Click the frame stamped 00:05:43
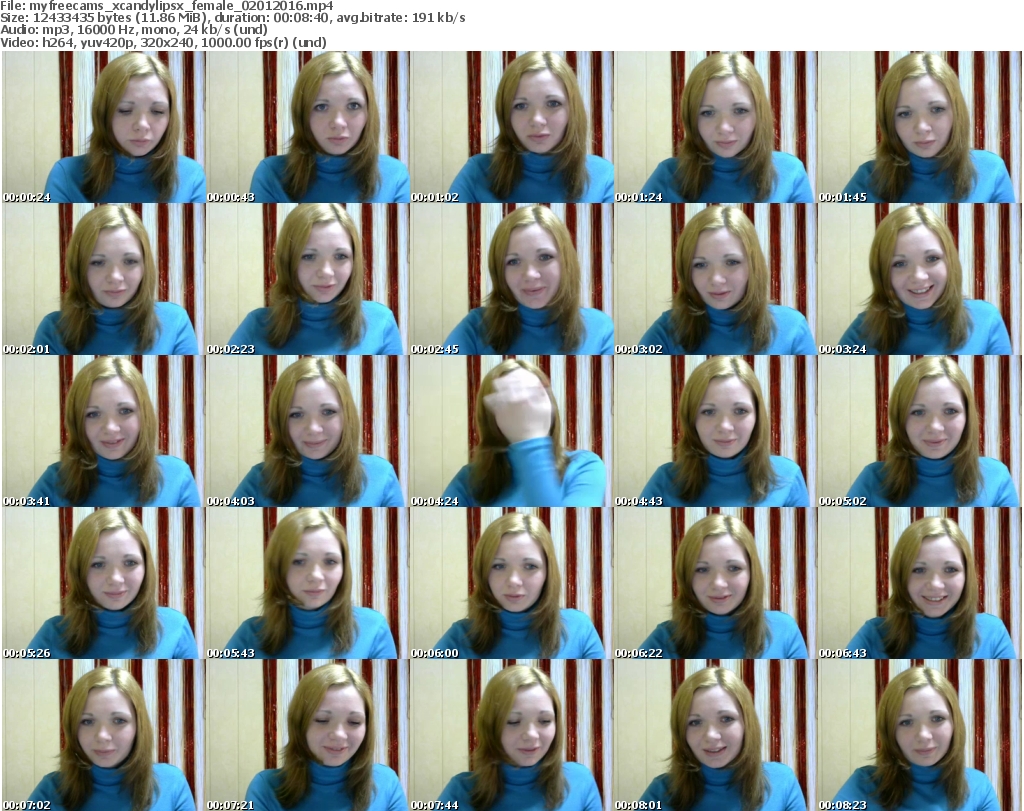 [x=308, y=584]
